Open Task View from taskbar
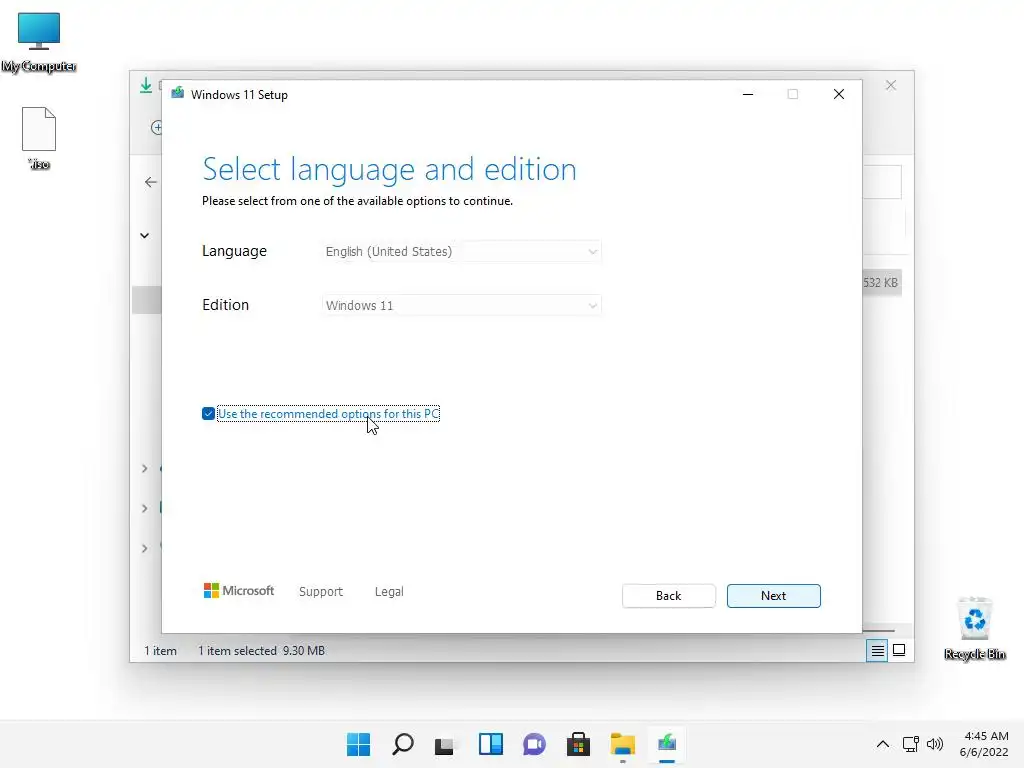This screenshot has width=1024, height=768. click(445, 744)
